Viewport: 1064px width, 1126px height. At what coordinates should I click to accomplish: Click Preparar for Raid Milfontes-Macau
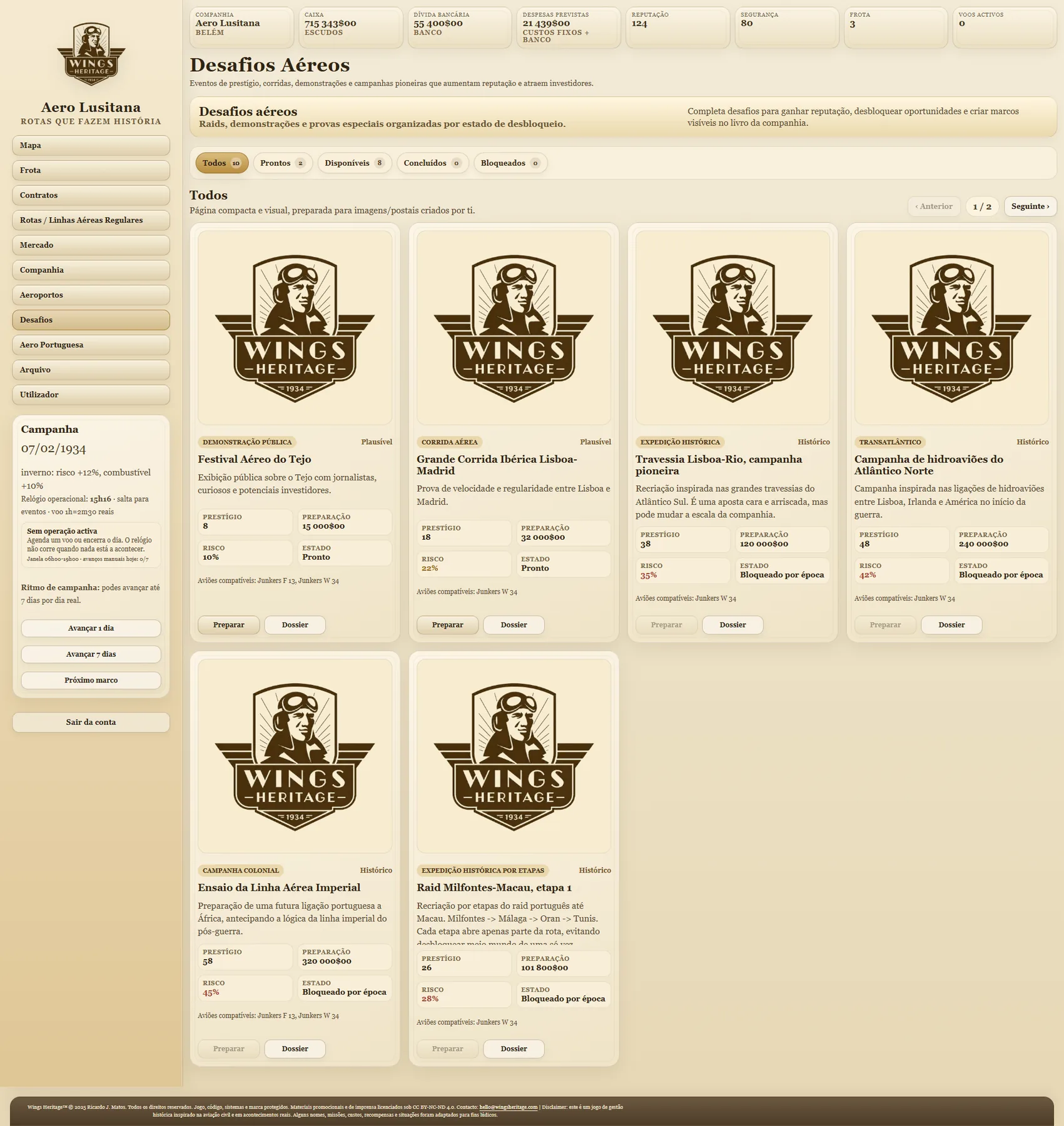point(448,1049)
